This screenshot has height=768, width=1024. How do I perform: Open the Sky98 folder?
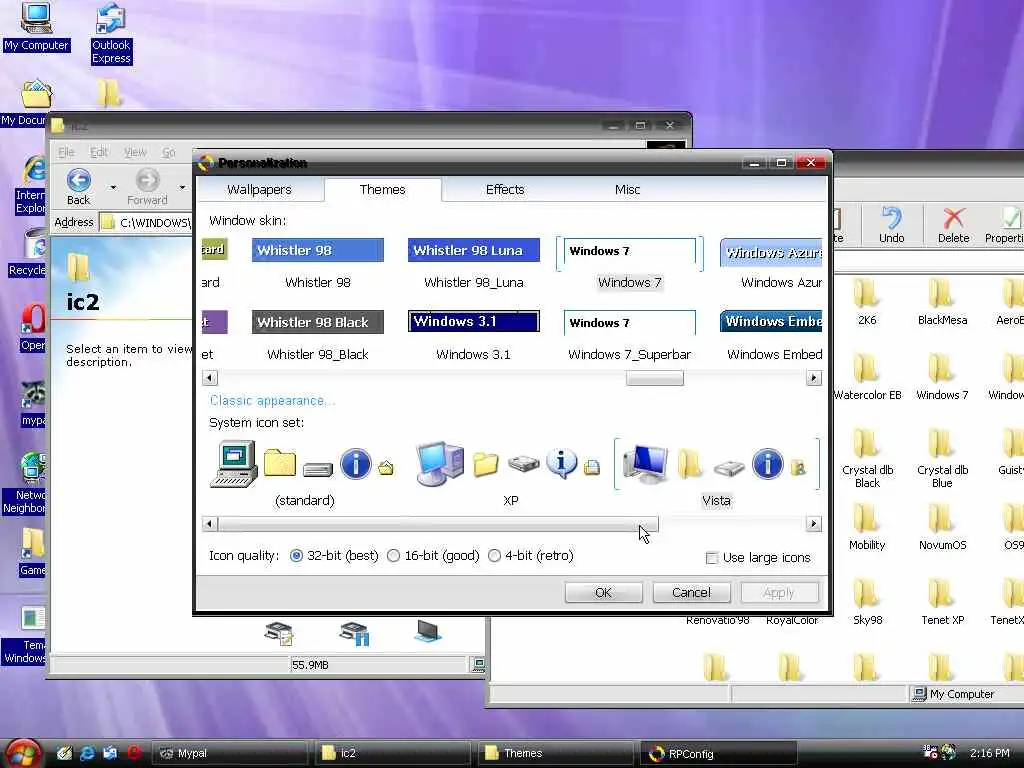[x=867, y=602]
